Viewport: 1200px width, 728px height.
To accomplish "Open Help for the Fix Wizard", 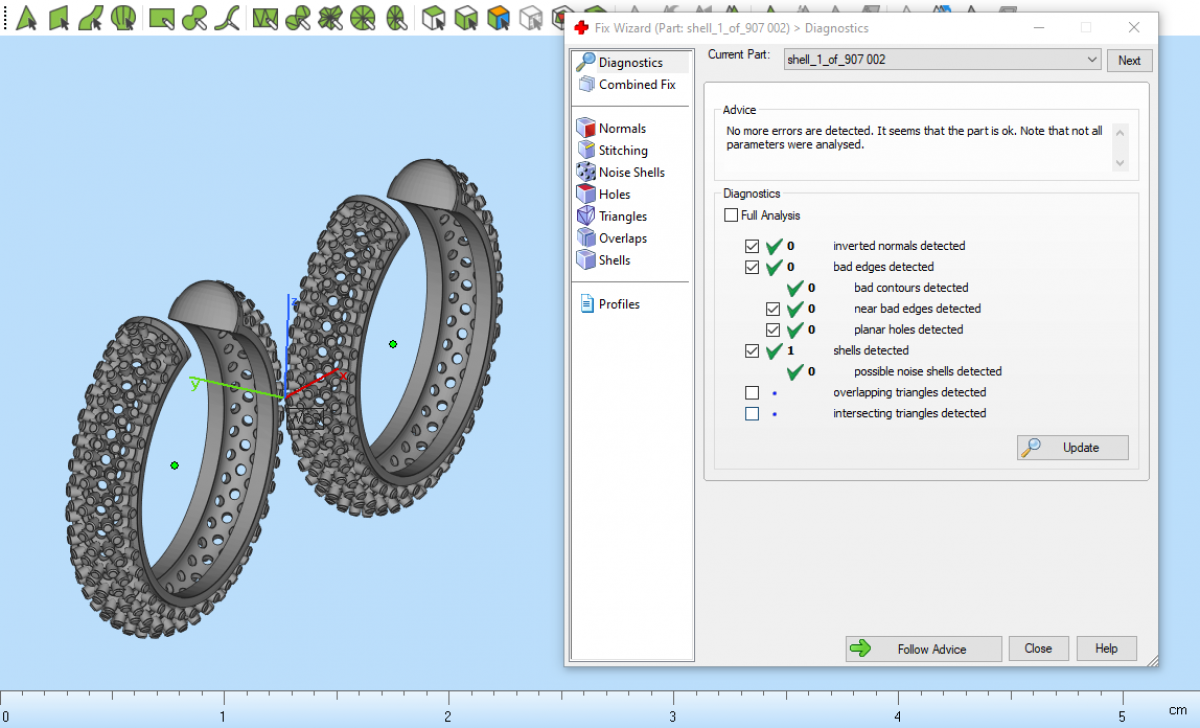I will point(1106,649).
